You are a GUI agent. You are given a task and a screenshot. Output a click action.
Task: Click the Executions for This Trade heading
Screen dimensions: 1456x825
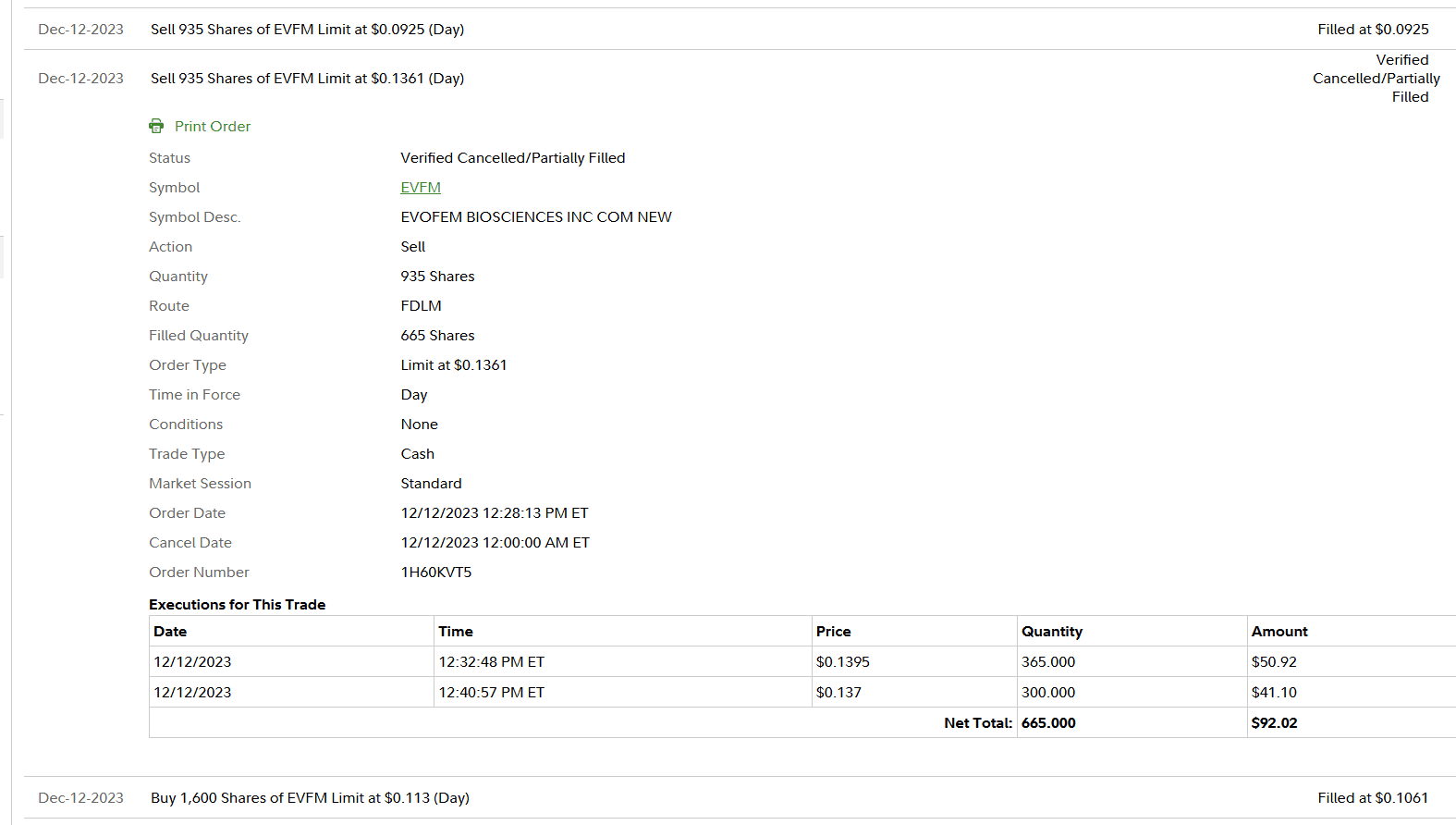(238, 604)
